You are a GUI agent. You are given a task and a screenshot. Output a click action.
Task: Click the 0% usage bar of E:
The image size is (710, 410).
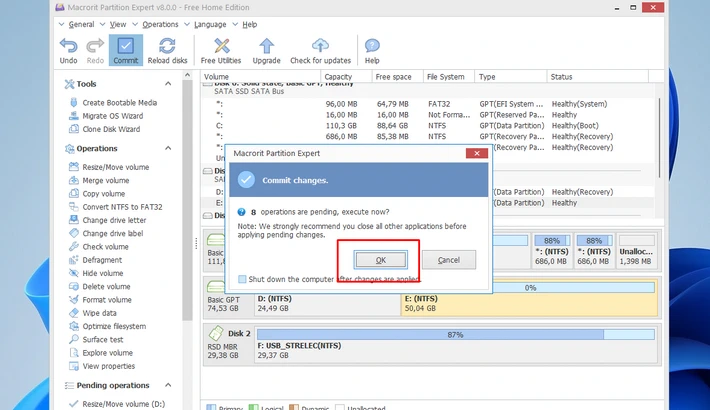pos(529,288)
